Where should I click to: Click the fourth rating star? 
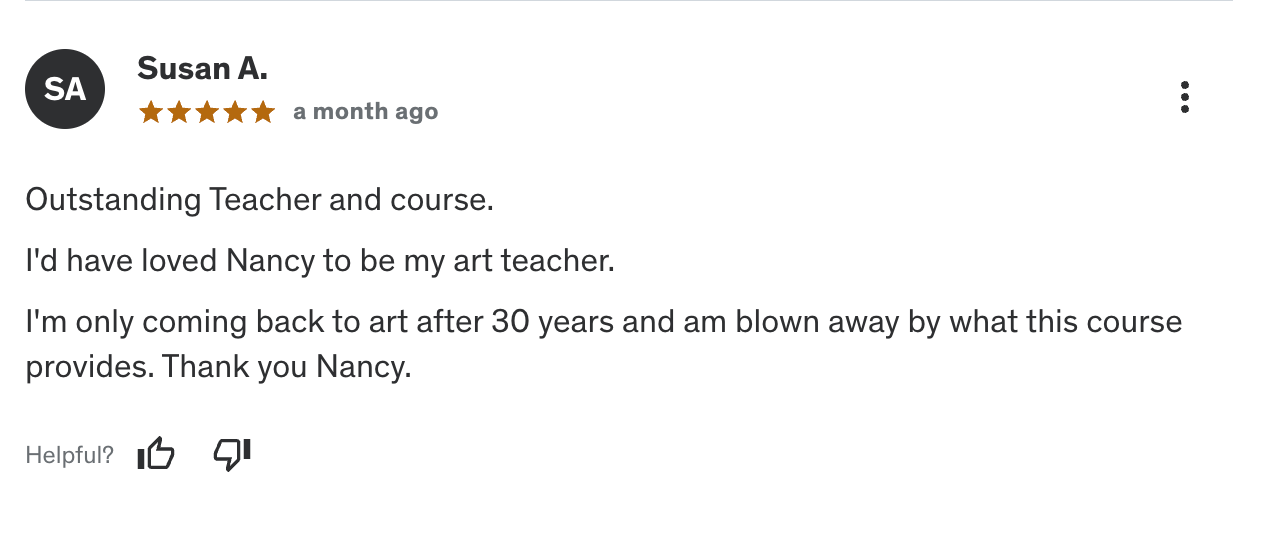(235, 112)
